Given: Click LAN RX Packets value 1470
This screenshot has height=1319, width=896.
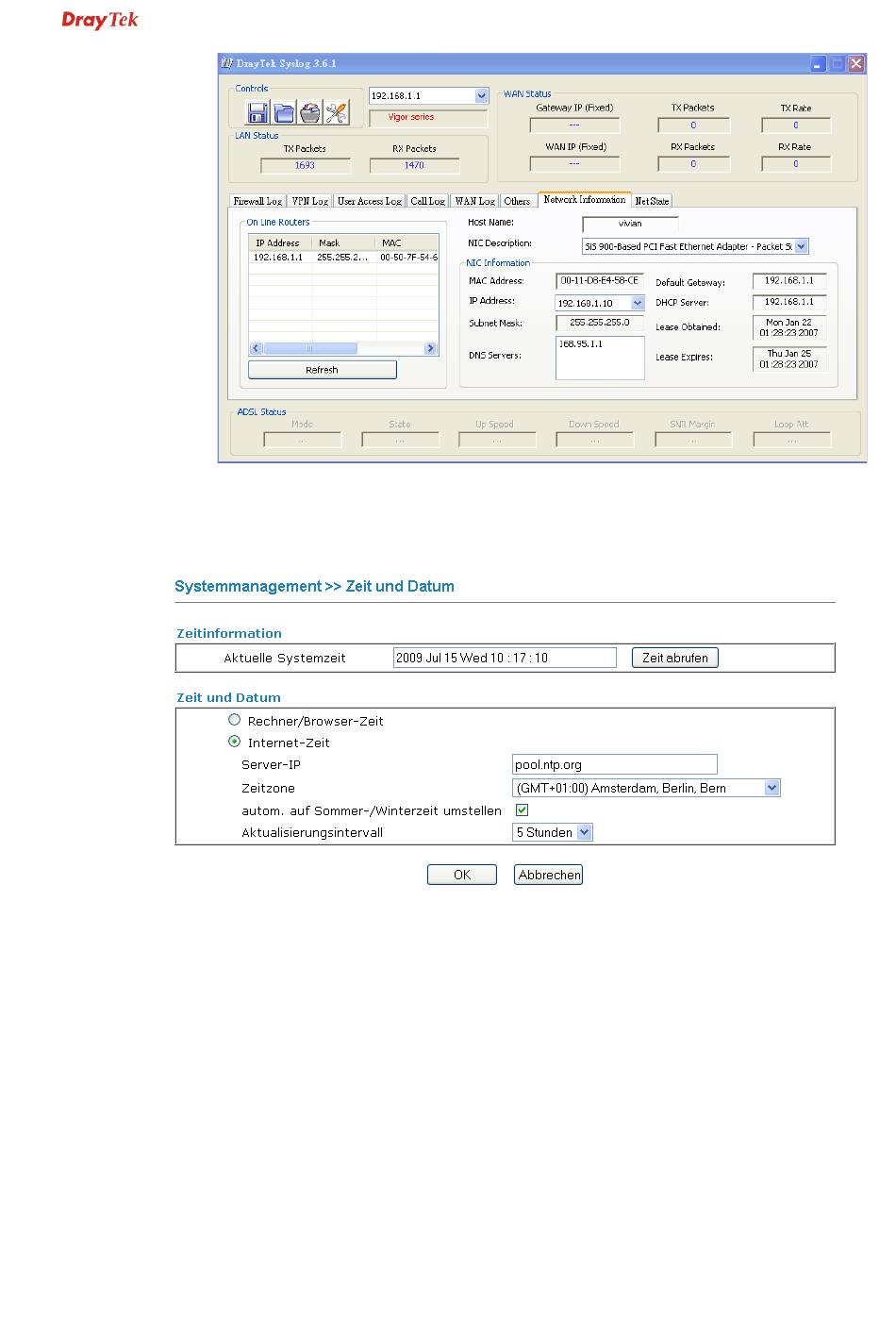Looking at the screenshot, I should 415,165.
